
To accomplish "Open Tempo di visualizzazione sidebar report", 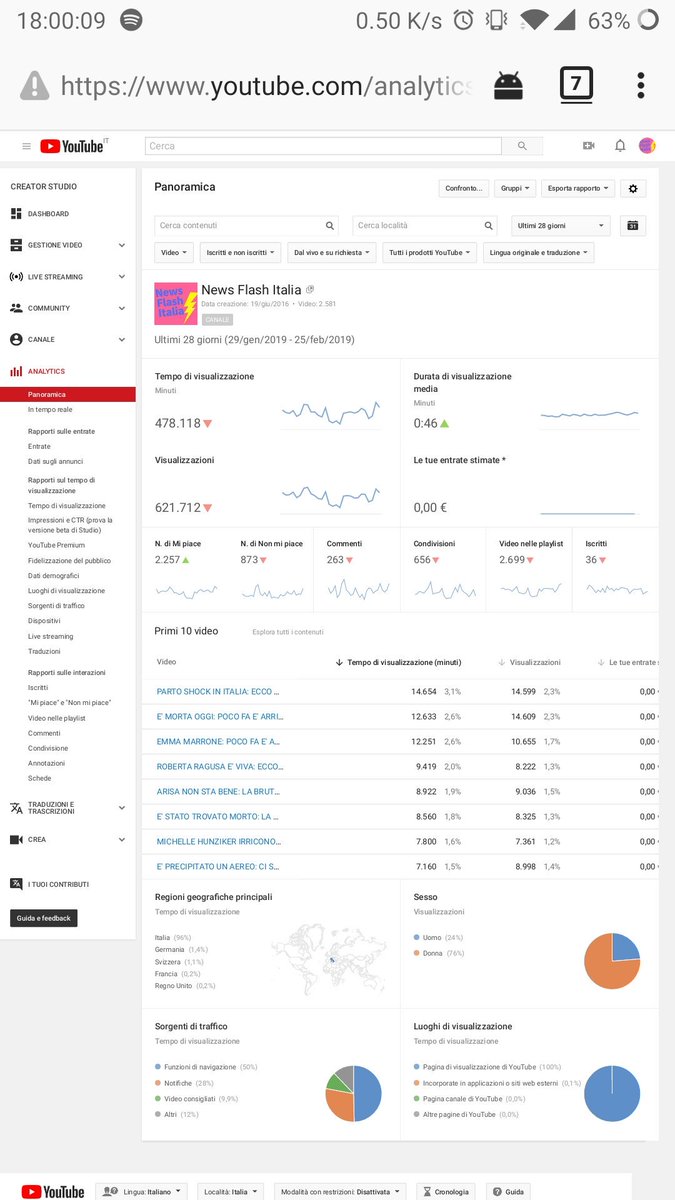I will pyautogui.click(x=66, y=506).
